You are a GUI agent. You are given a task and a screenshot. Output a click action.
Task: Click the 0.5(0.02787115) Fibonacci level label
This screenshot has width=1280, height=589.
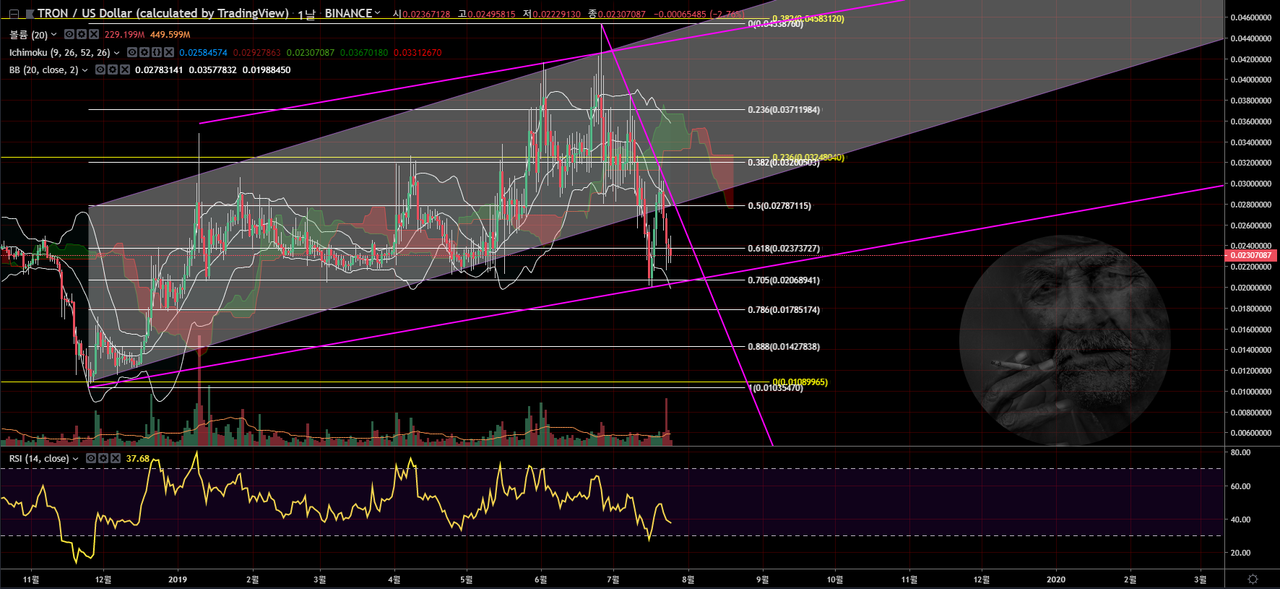[779, 206]
